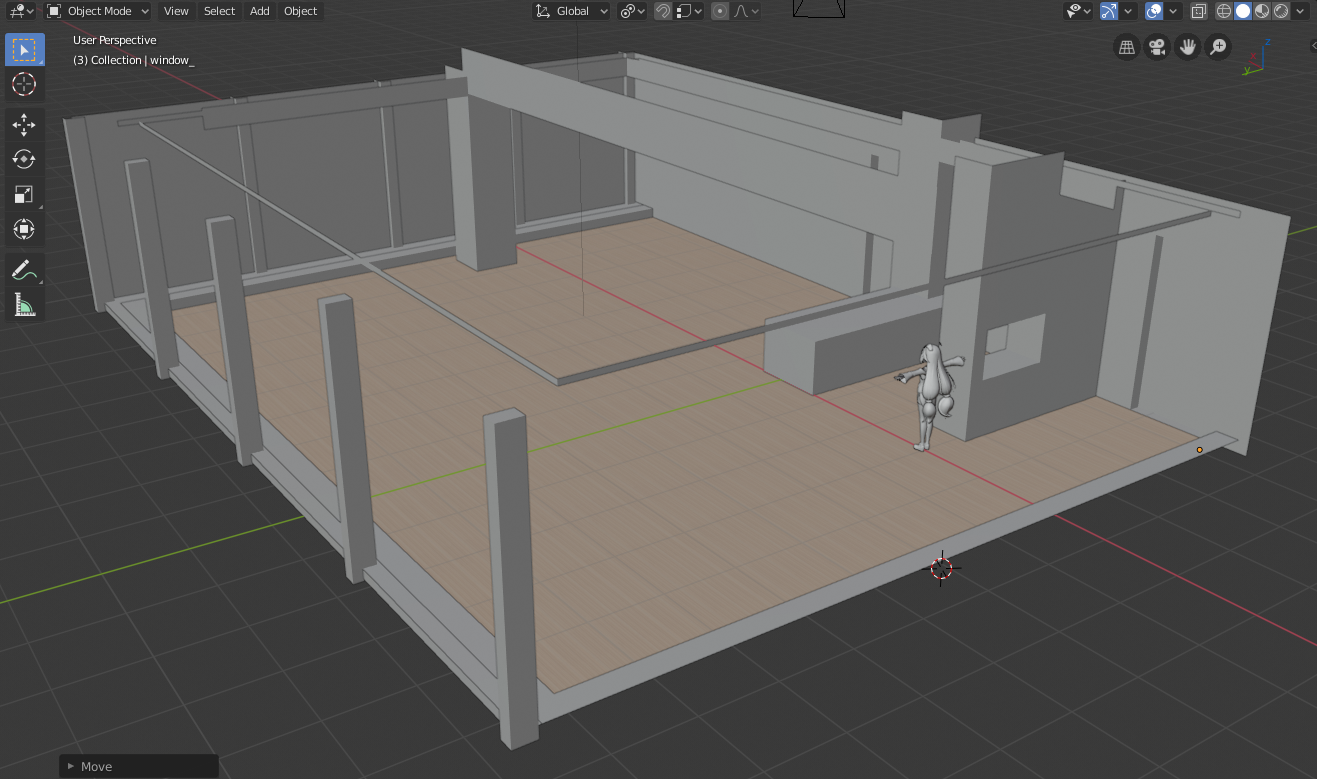Viewport: 1317px width, 779px height.
Task: Activate the Annotate pencil tool
Action: (x=24, y=270)
